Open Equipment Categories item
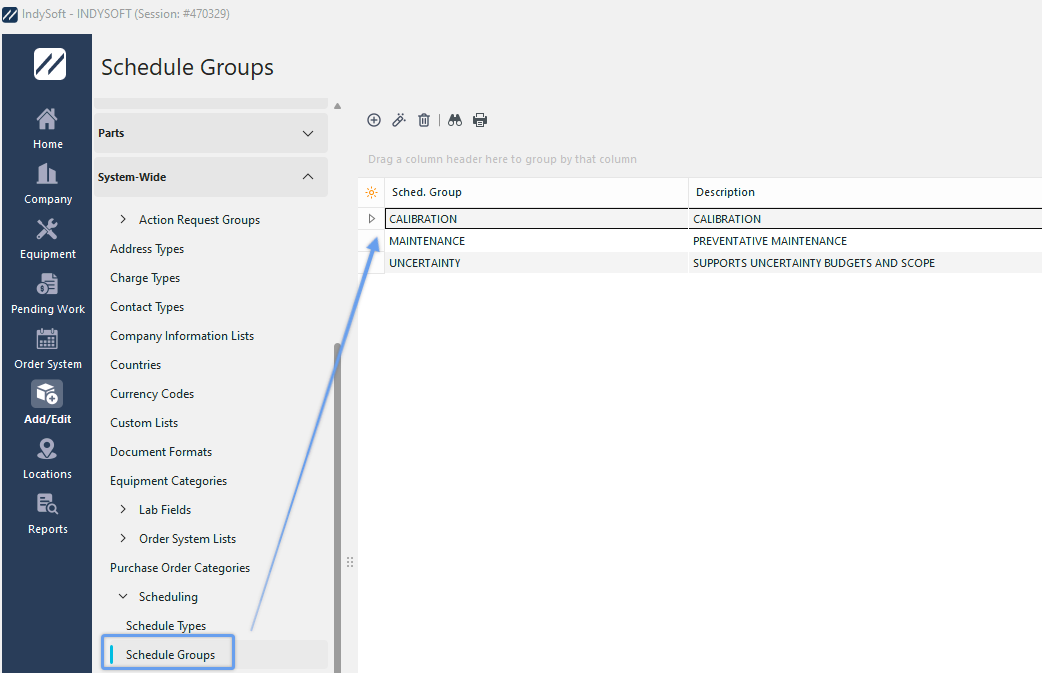Screen dimensions: 1042x673 (x=169, y=480)
